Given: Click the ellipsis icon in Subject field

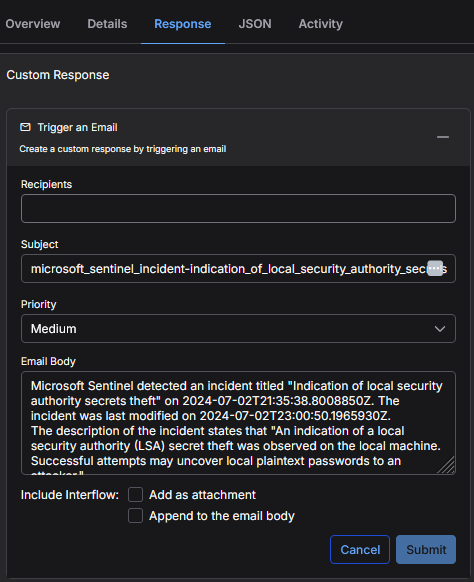Looking at the screenshot, I should pos(435,268).
